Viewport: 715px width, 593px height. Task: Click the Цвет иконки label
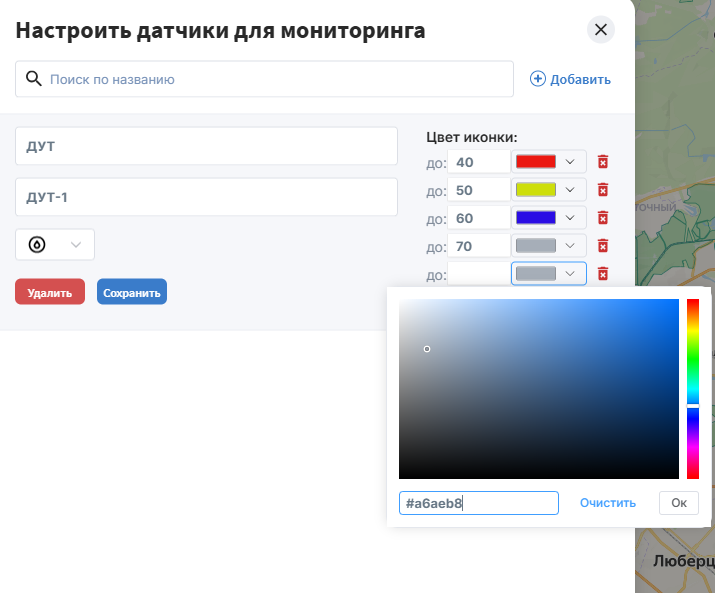click(x=471, y=137)
